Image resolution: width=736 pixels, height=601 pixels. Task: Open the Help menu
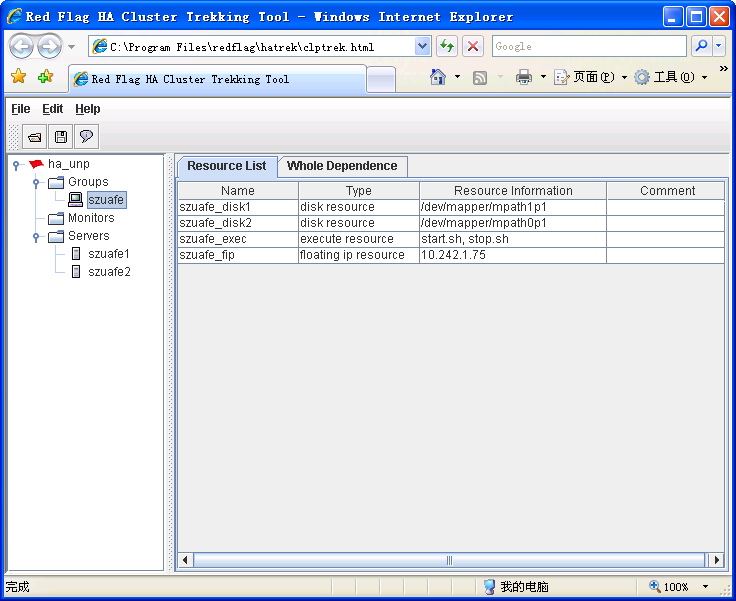[88, 109]
